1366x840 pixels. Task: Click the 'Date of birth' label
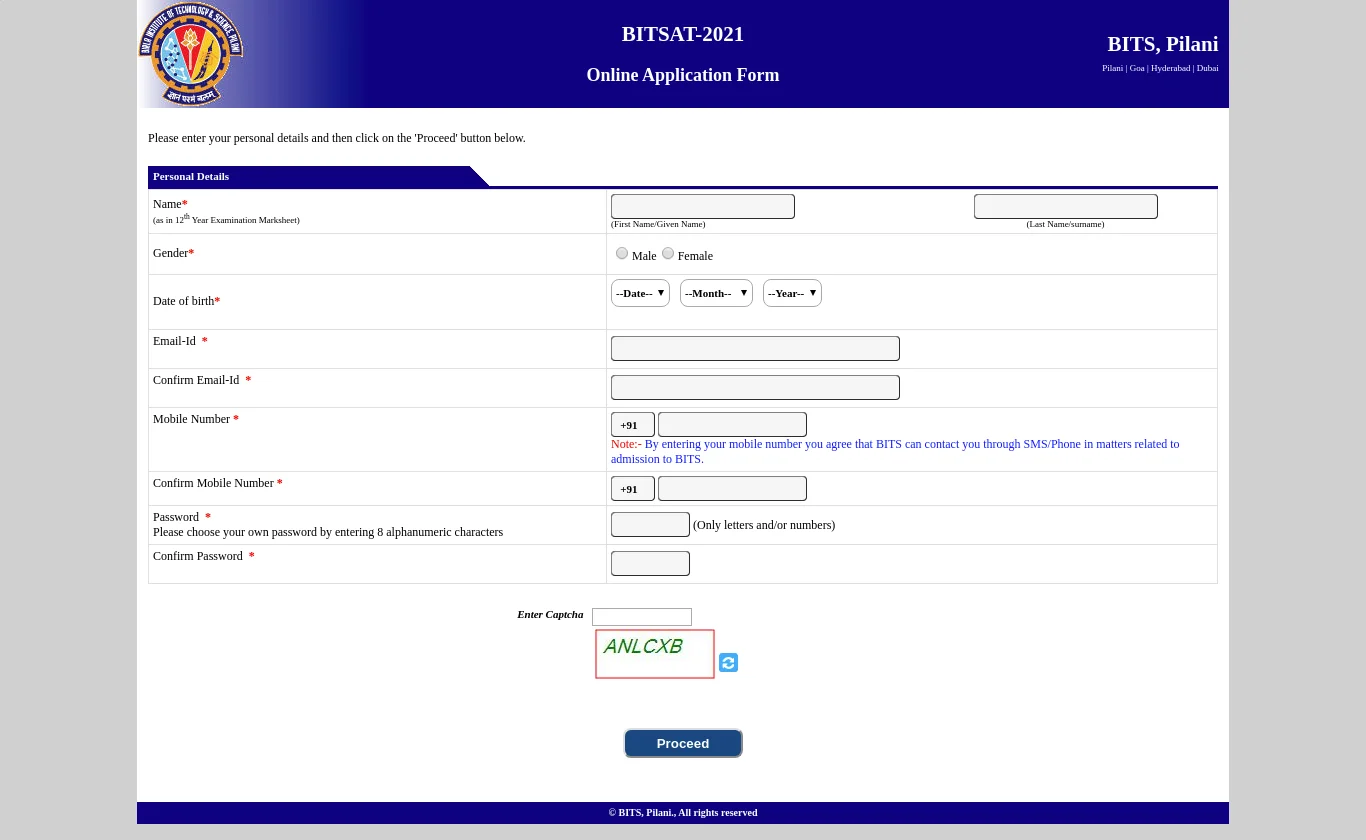tap(186, 301)
